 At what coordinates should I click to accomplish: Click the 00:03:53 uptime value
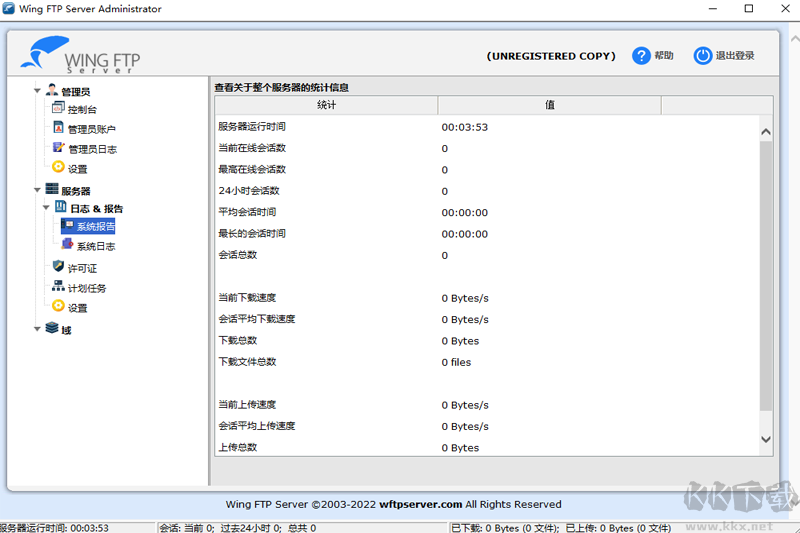coord(464,127)
